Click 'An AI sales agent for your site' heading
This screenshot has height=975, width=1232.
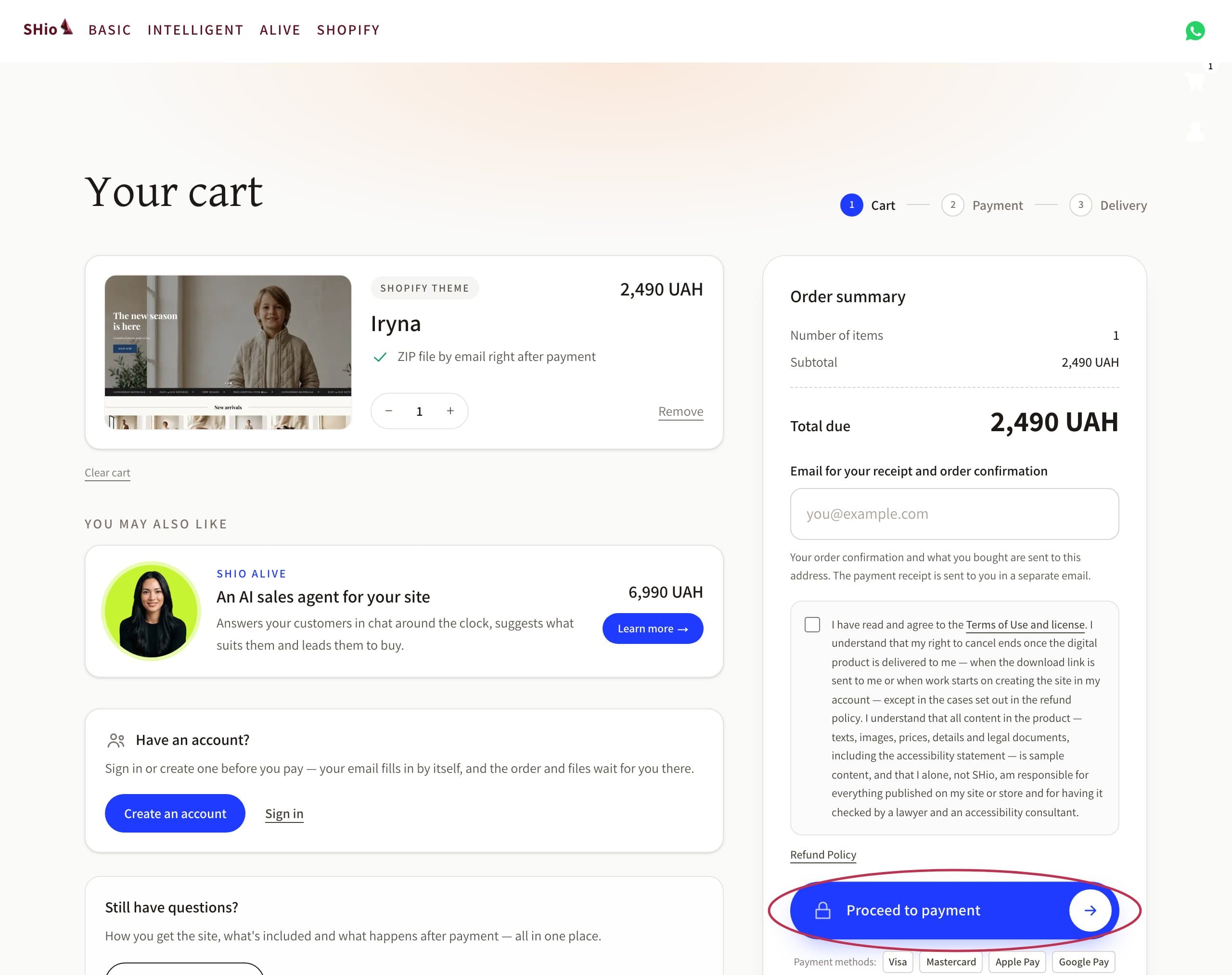point(323,597)
